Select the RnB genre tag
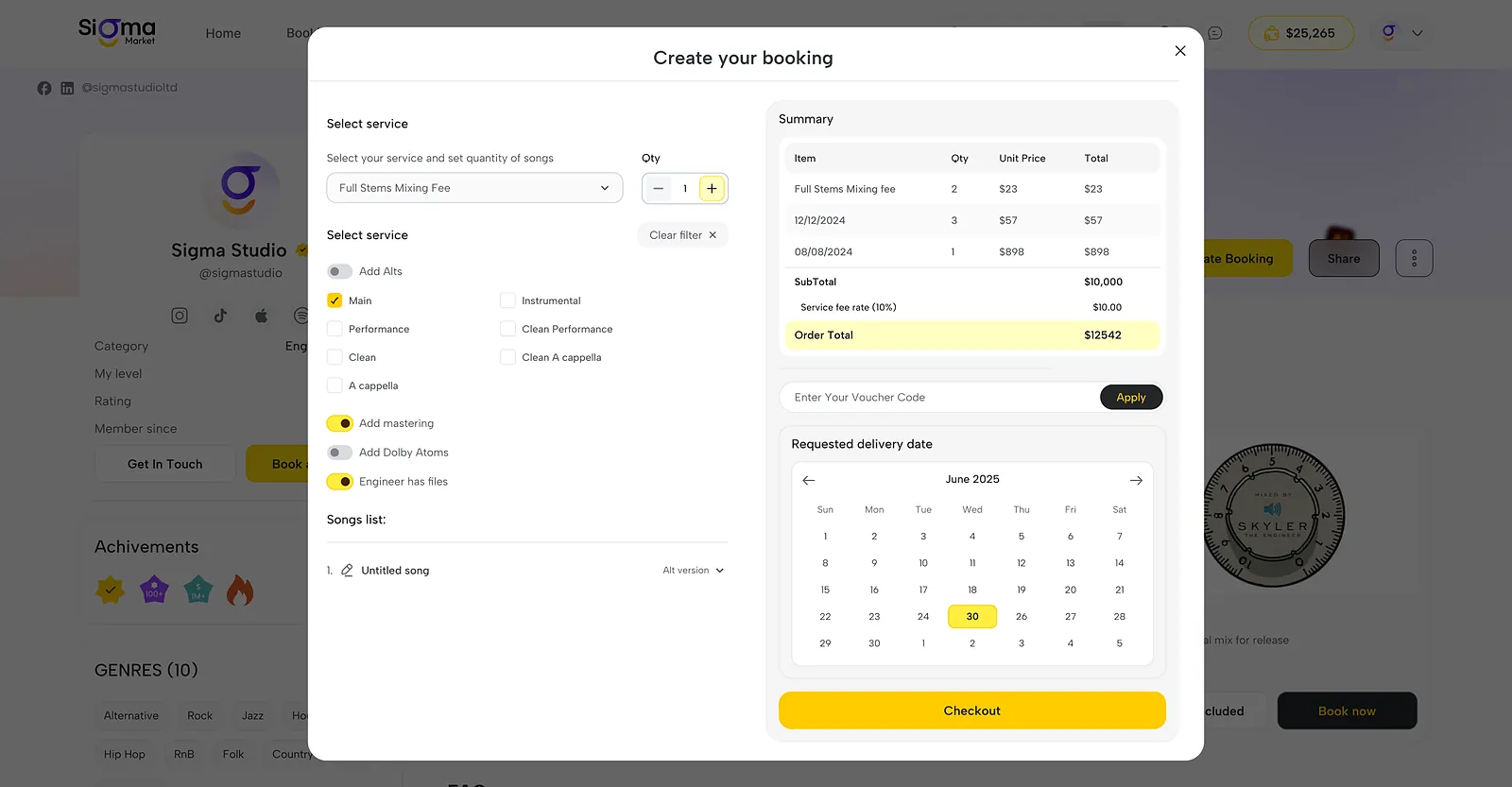Viewport: 1512px width, 787px height. [x=184, y=754]
